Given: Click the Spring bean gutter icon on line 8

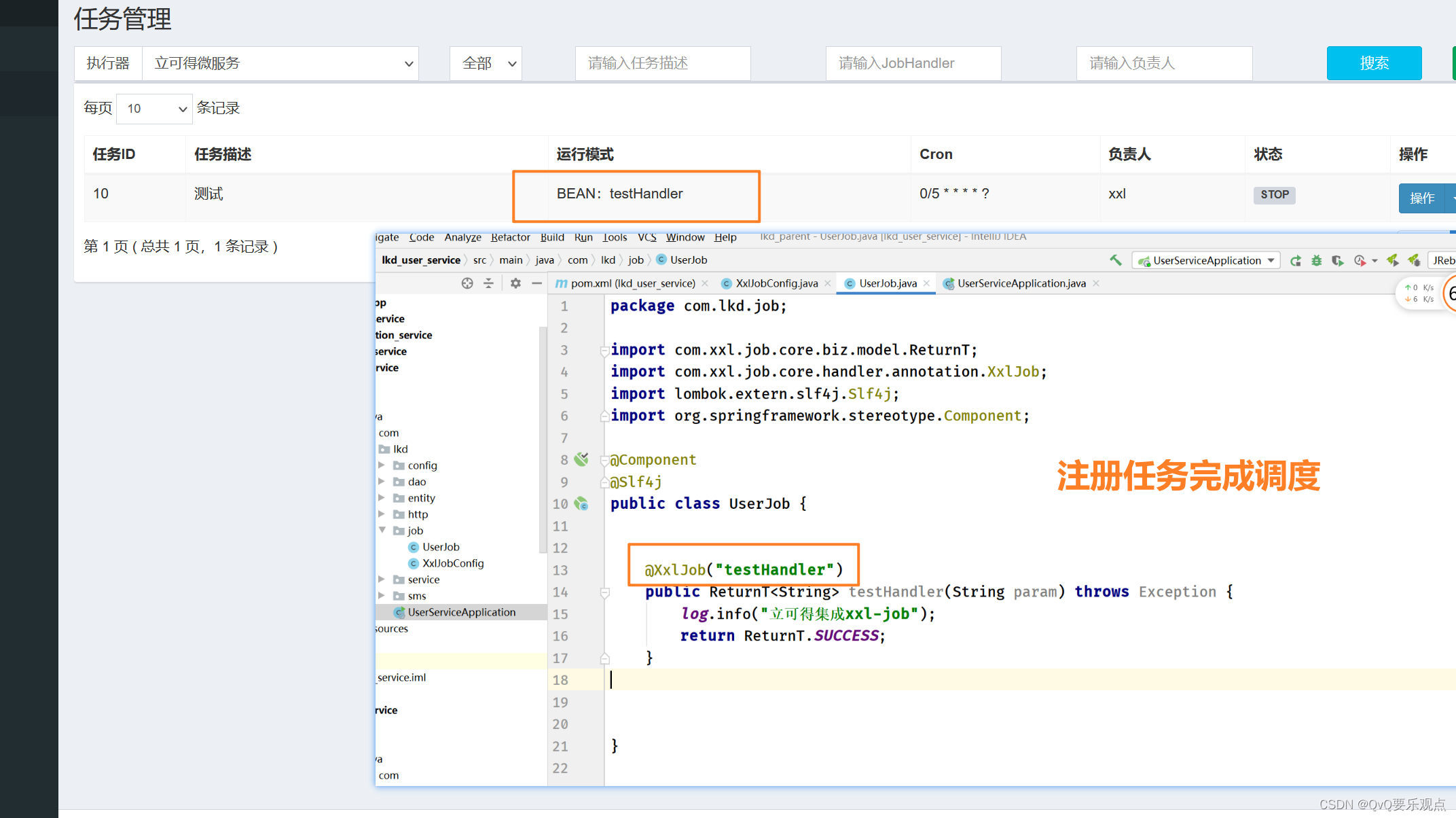Looking at the screenshot, I should [581, 459].
